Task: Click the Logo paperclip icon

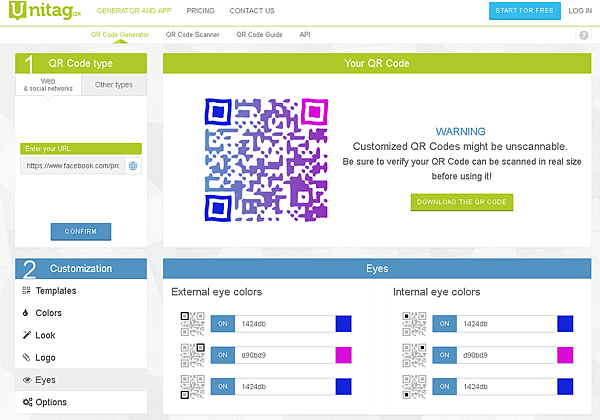Action: (26, 357)
